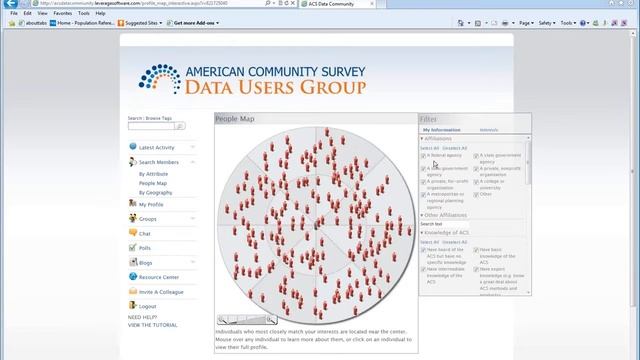Viewport: 640px width, 360px height.
Task: Open the IE Page dropdown
Action: click(526, 23)
